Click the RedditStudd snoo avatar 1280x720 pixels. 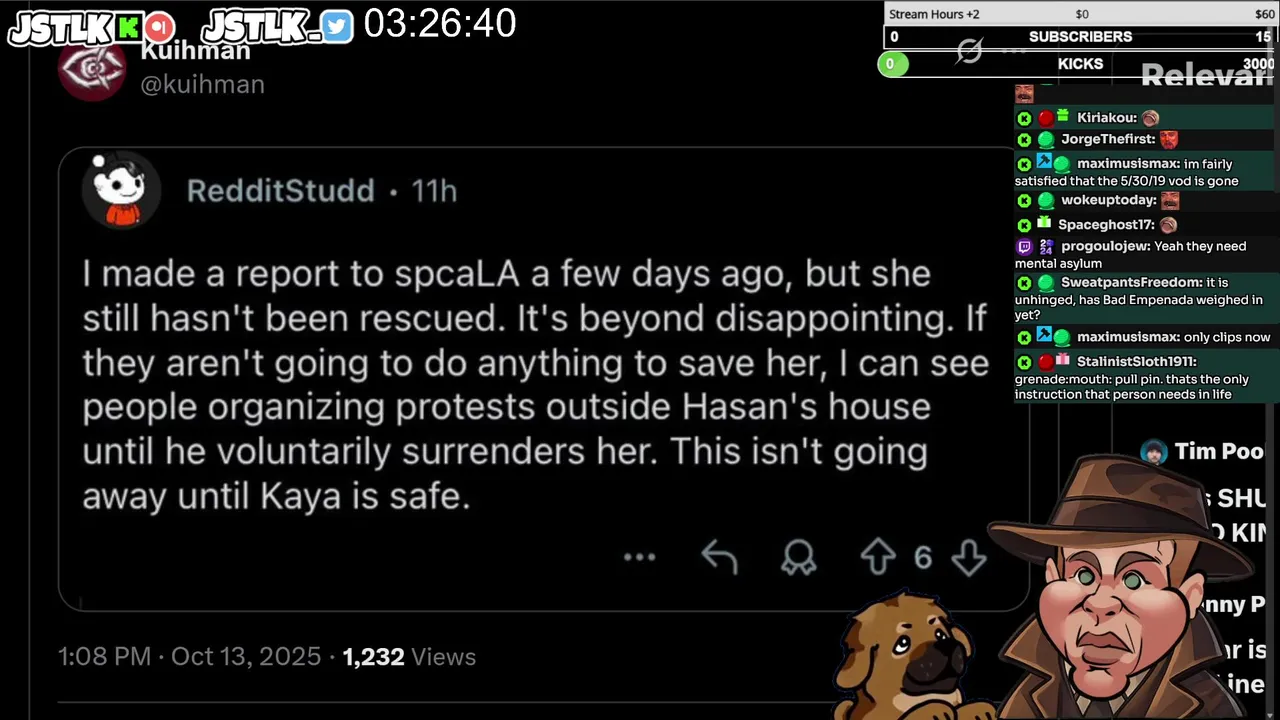coord(120,189)
